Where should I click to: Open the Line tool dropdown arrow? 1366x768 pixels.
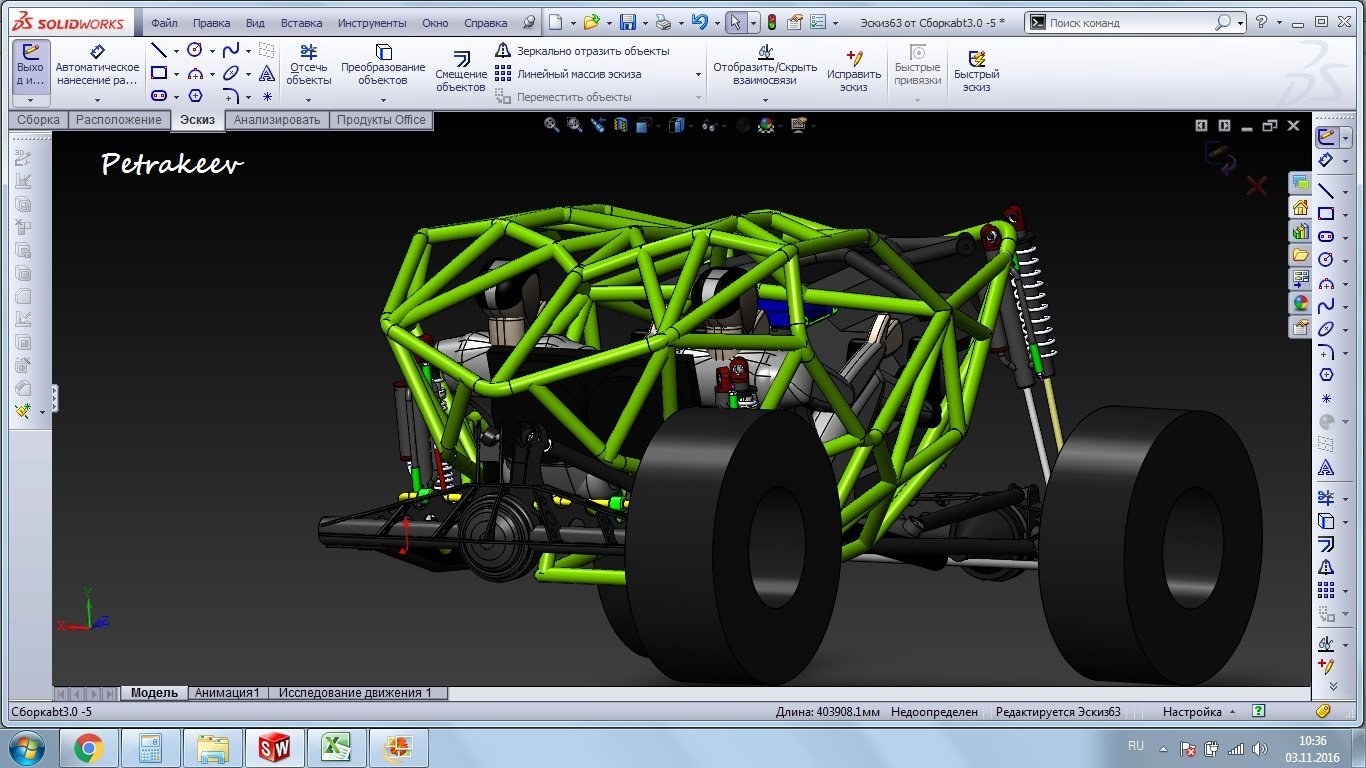pos(176,51)
